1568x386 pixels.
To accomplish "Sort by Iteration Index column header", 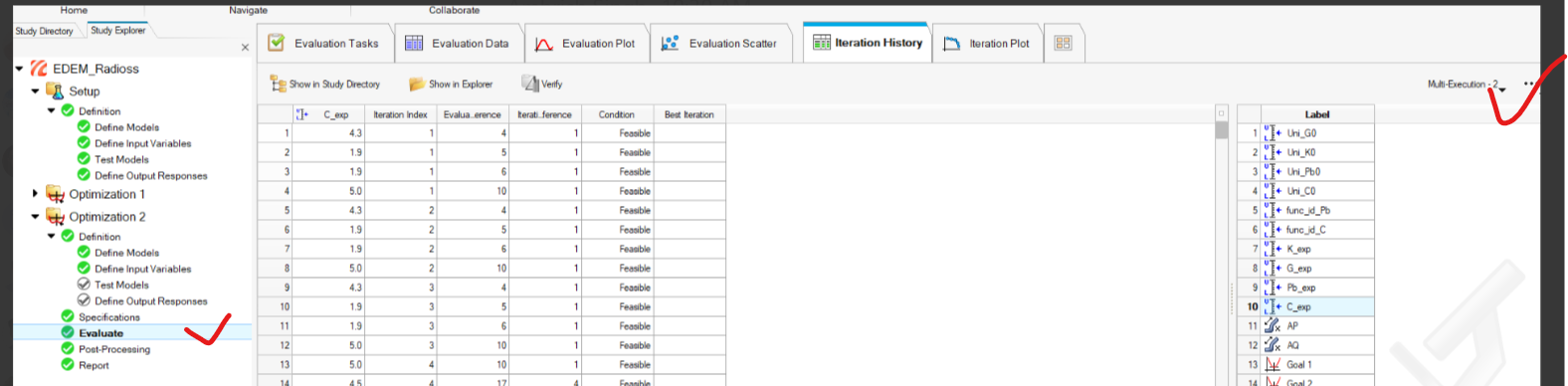I will click(401, 114).
